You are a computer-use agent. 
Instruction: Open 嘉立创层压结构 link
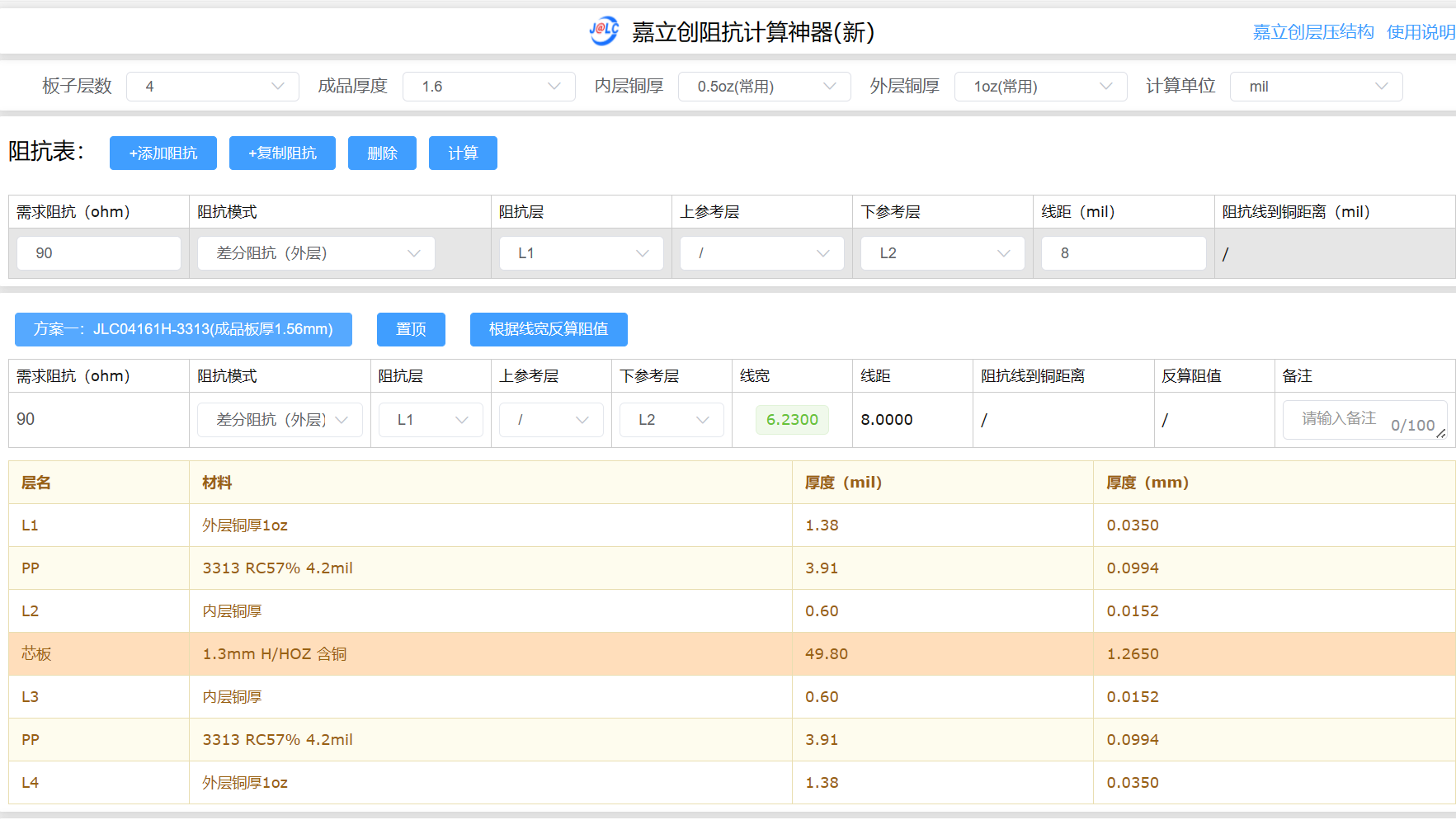pos(1313,32)
